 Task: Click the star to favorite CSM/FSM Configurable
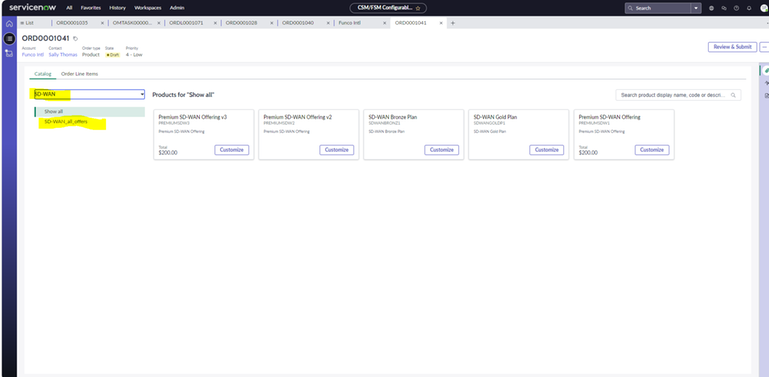coord(418,8)
